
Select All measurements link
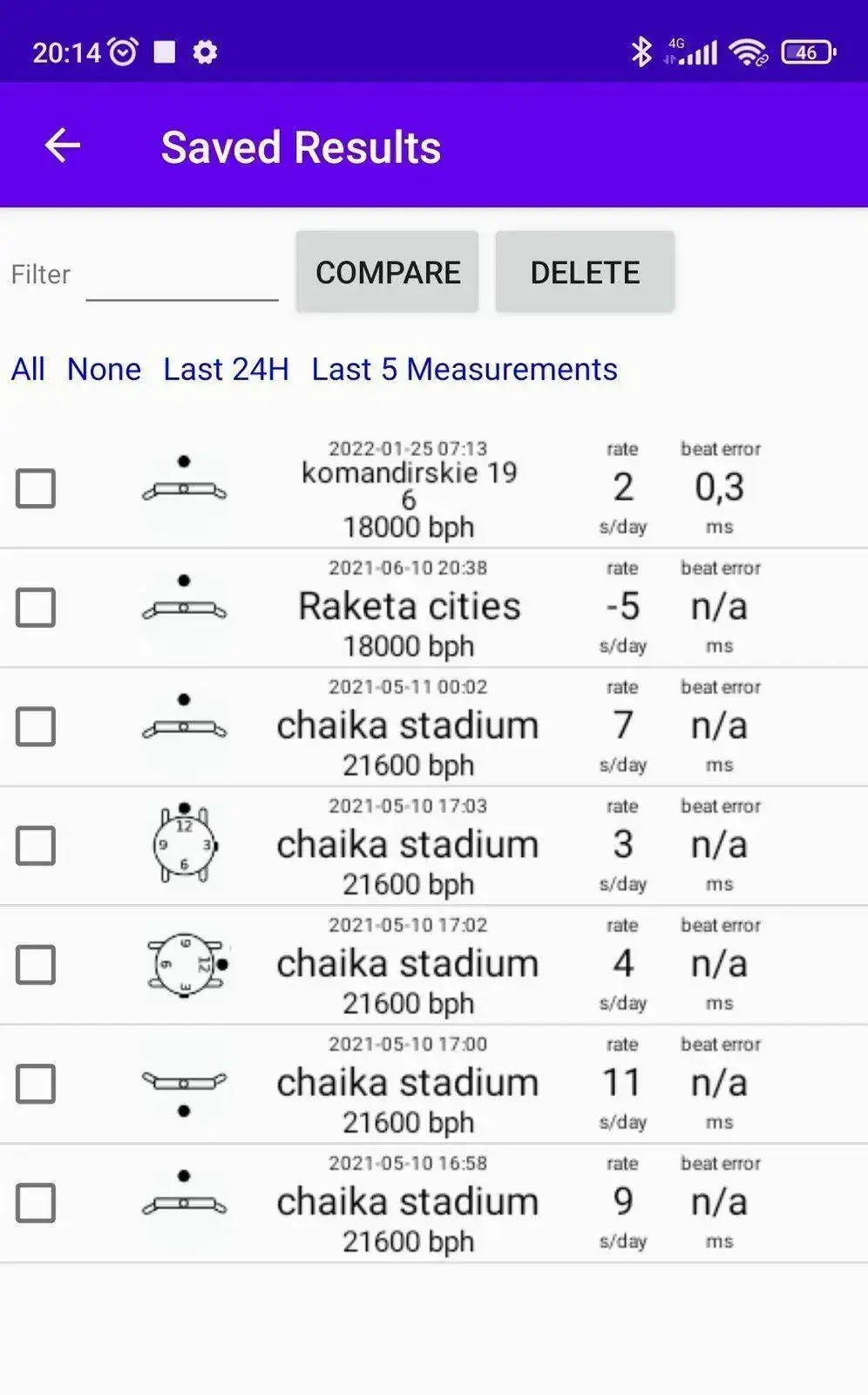pos(28,370)
